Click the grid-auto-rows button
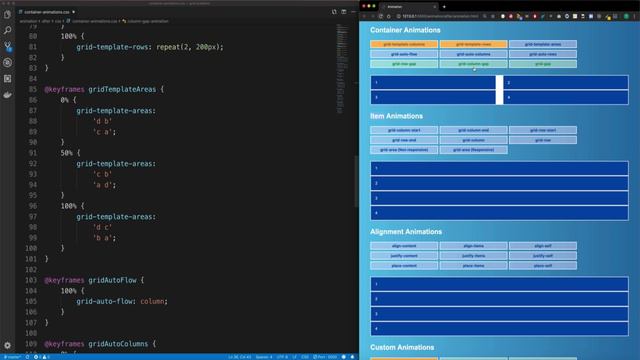This screenshot has width=640, height=360. pos(543,54)
